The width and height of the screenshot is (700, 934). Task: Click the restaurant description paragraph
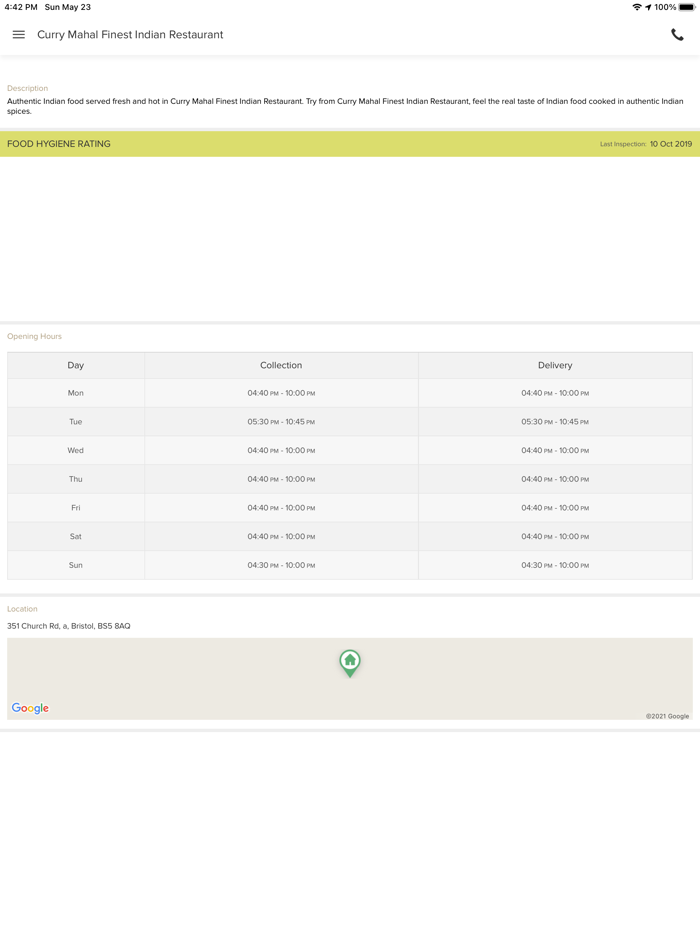pyautogui.click(x=345, y=106)
